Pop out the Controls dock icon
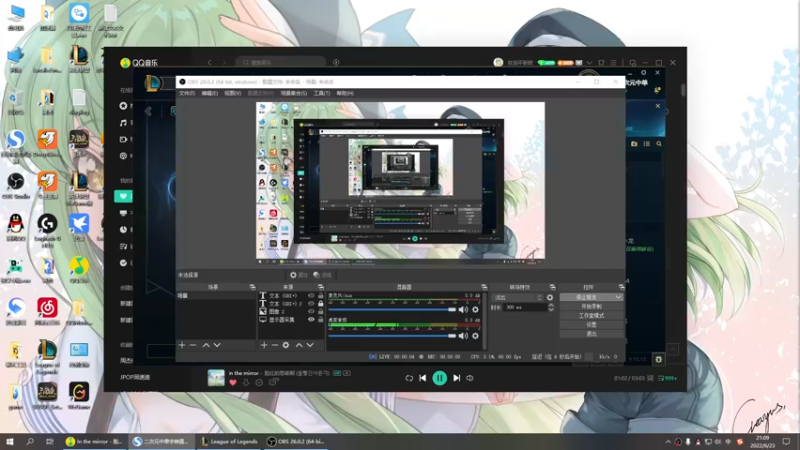Screen dimensions: 800x450 click(621, 287)
